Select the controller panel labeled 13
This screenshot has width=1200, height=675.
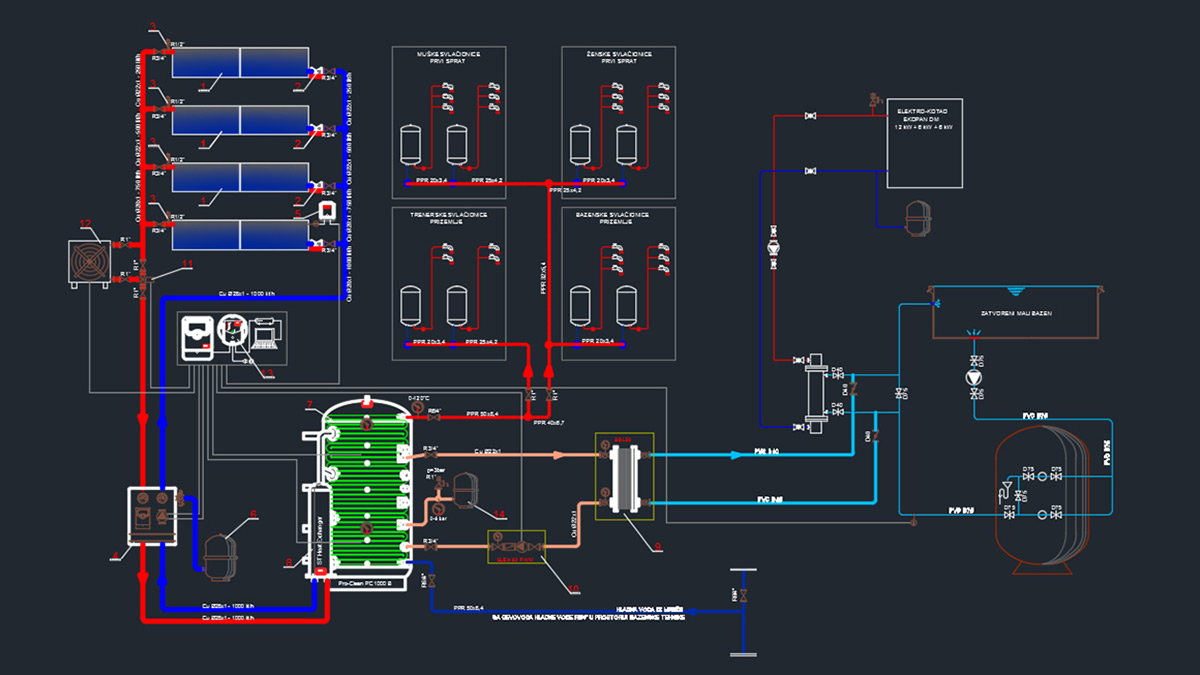click(230, 340)
